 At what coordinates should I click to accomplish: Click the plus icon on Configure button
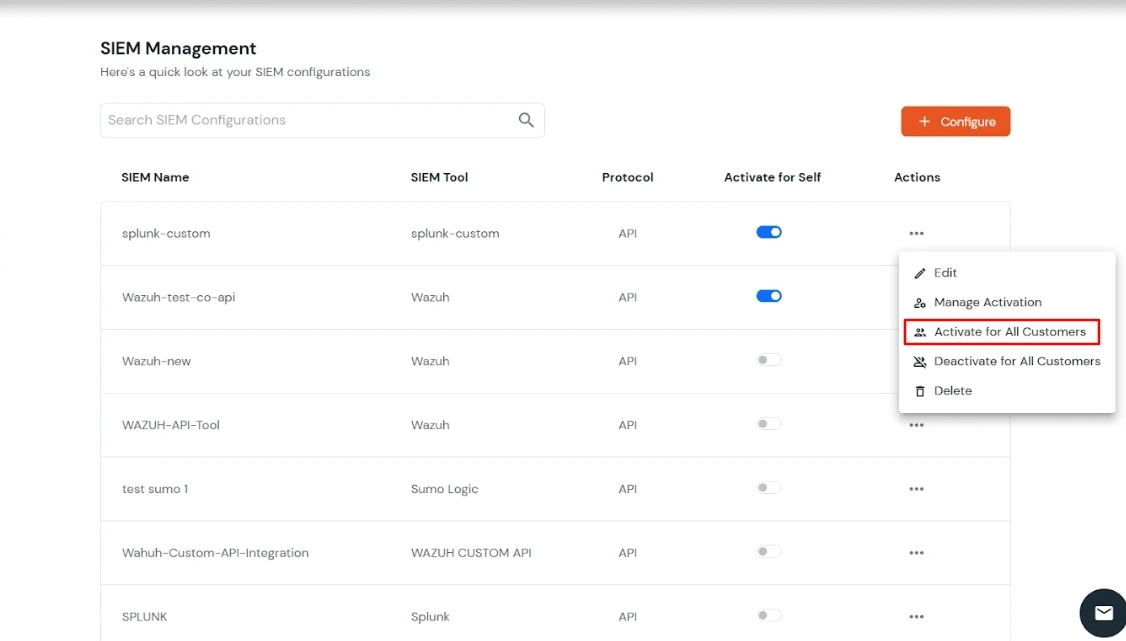point(927,121)
